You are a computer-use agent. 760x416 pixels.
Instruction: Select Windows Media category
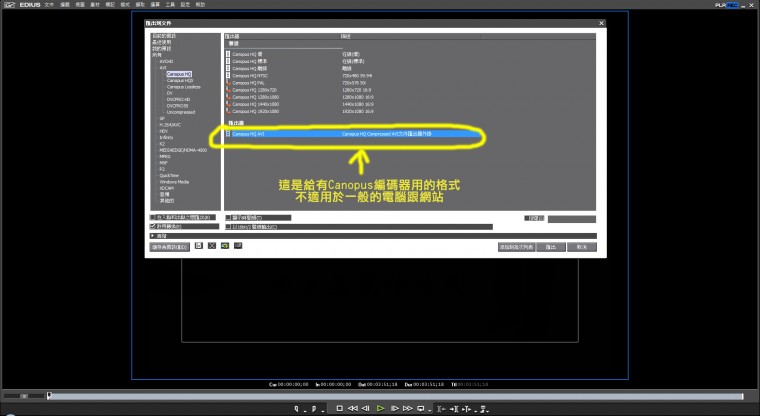click(x=174, y=182)
